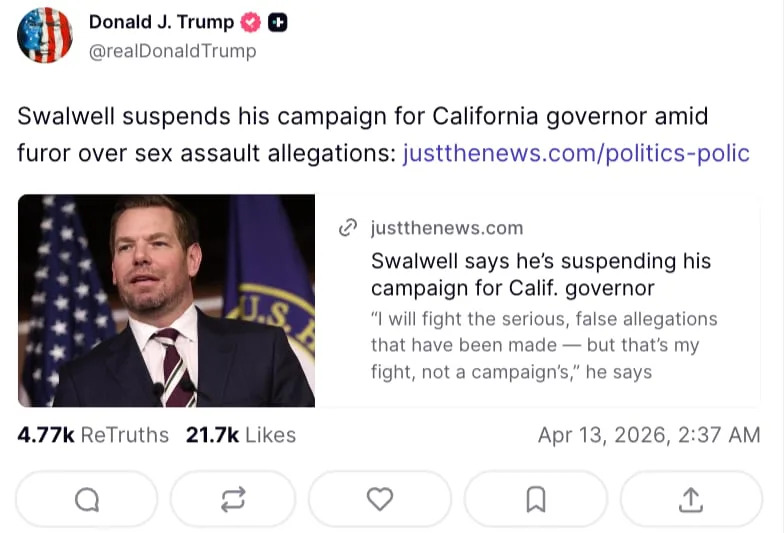Share the post with the upload icon

(x=691, y=499)
